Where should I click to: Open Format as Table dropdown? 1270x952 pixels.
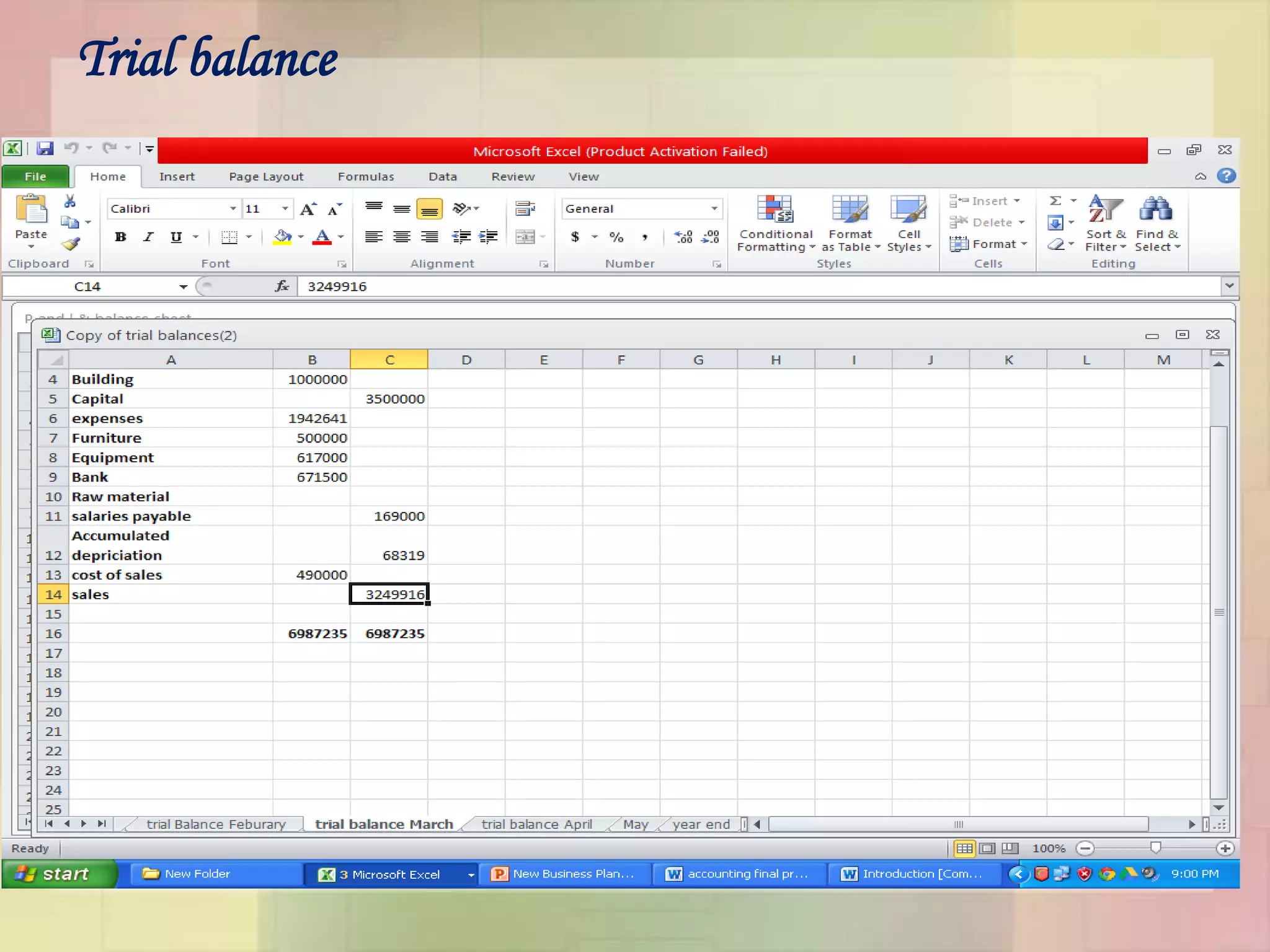coord(851,224)
